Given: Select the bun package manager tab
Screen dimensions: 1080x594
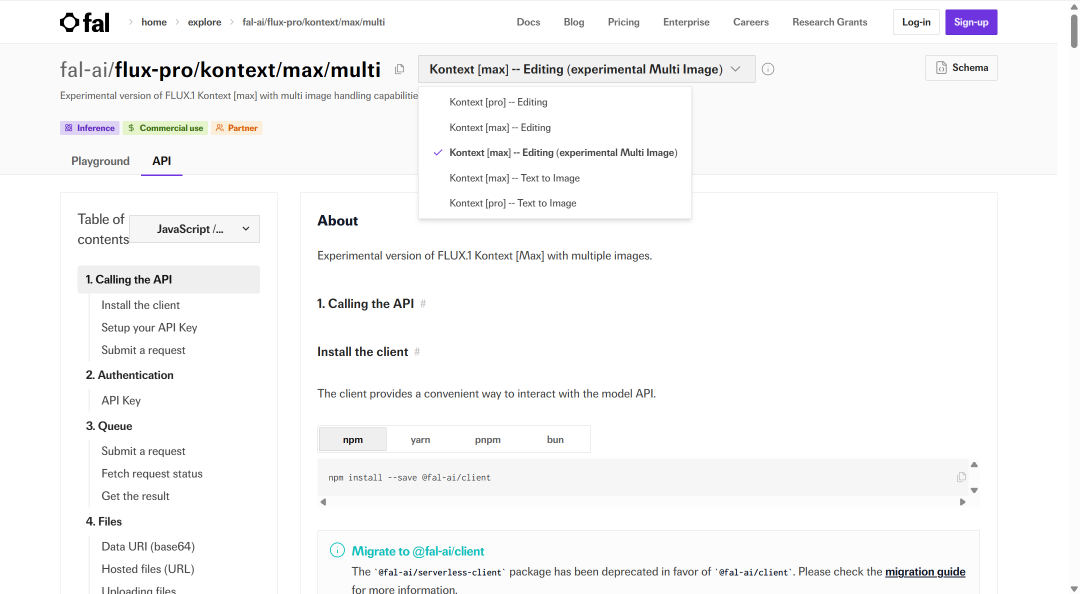Looking at the screenshot, I should tap(555, 439).
